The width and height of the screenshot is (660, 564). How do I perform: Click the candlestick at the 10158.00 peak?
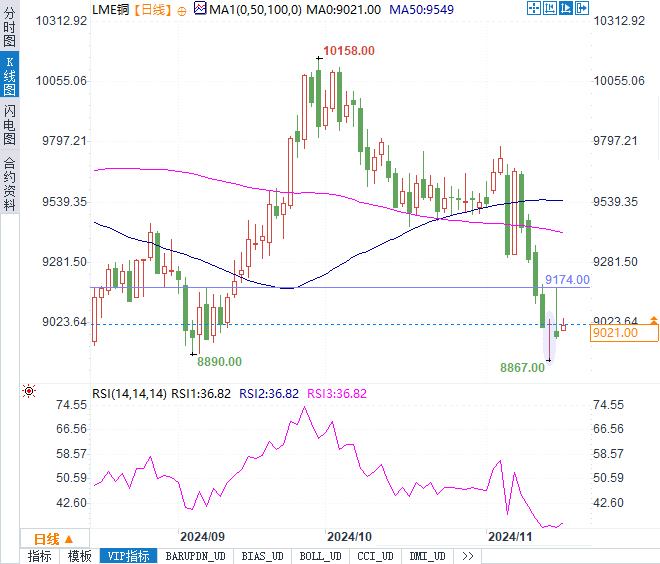click(x=319, y=98)
